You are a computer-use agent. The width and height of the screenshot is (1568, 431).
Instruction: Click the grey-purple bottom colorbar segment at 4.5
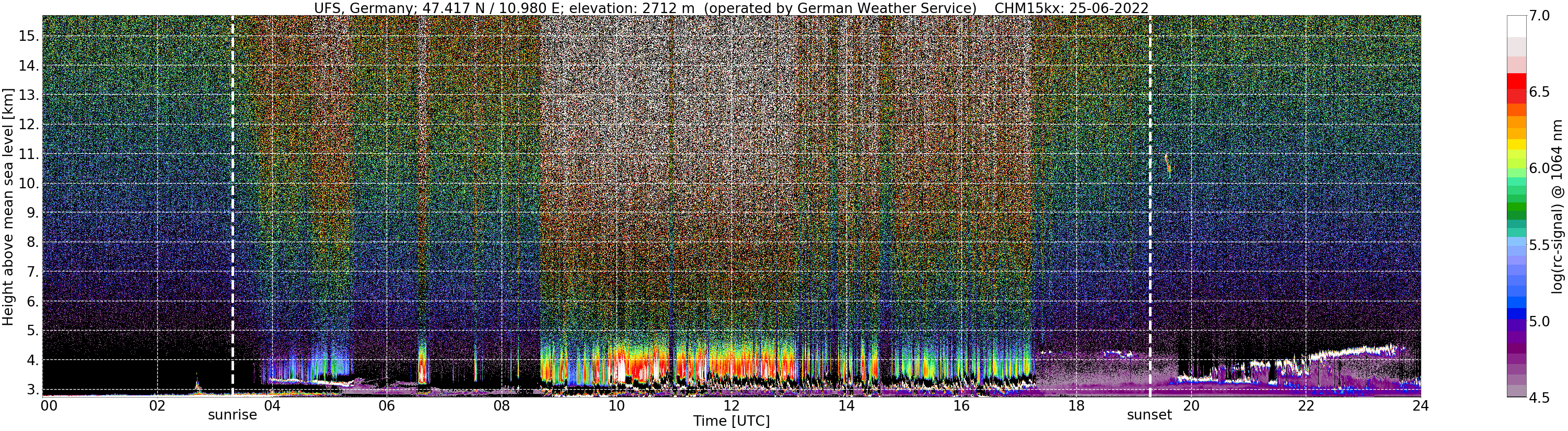[1516, 391]
